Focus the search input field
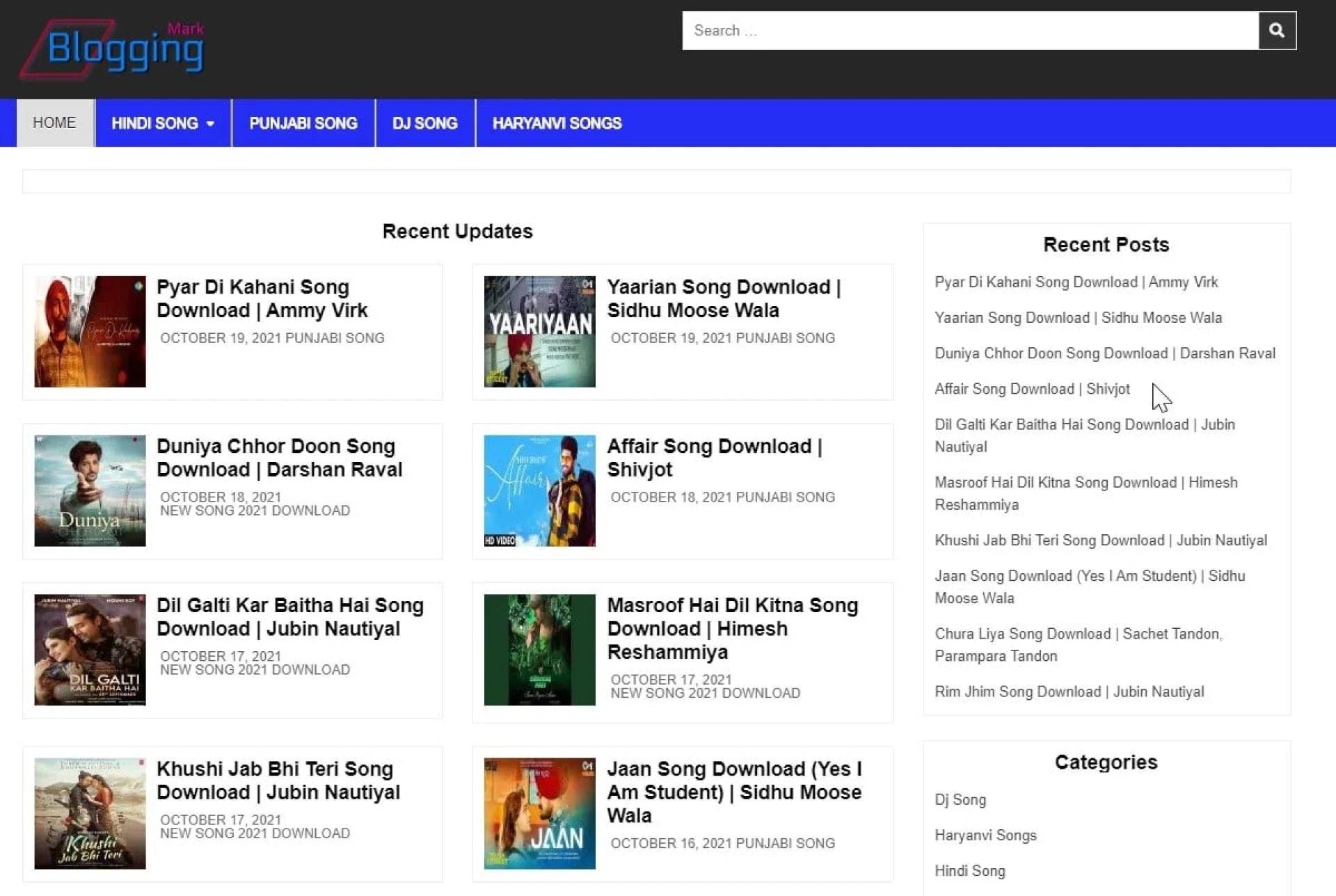Image resolution: width=1336 pixels, height=896 pixels. [970, 31]
